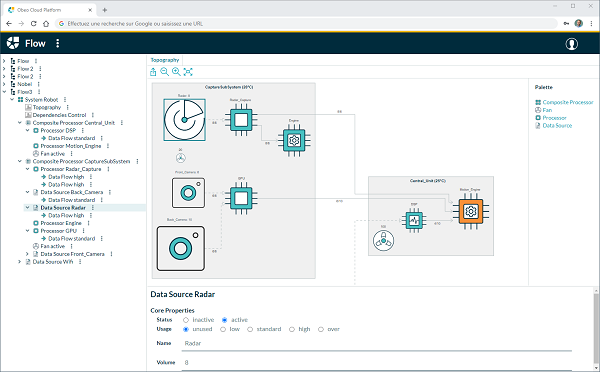Open a new browser tab
The height and width of the screenshot is (372, 600).
click(x=104, y=10)
